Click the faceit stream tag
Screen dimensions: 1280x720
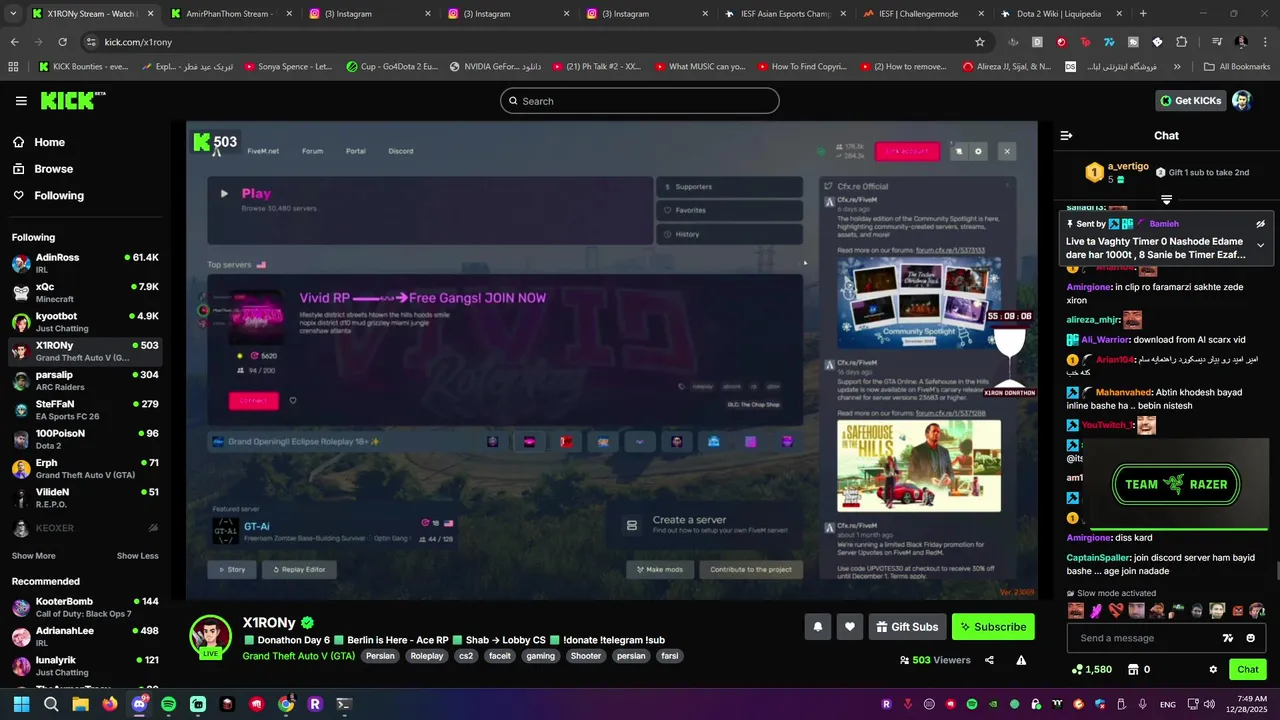tap(500, 656)
